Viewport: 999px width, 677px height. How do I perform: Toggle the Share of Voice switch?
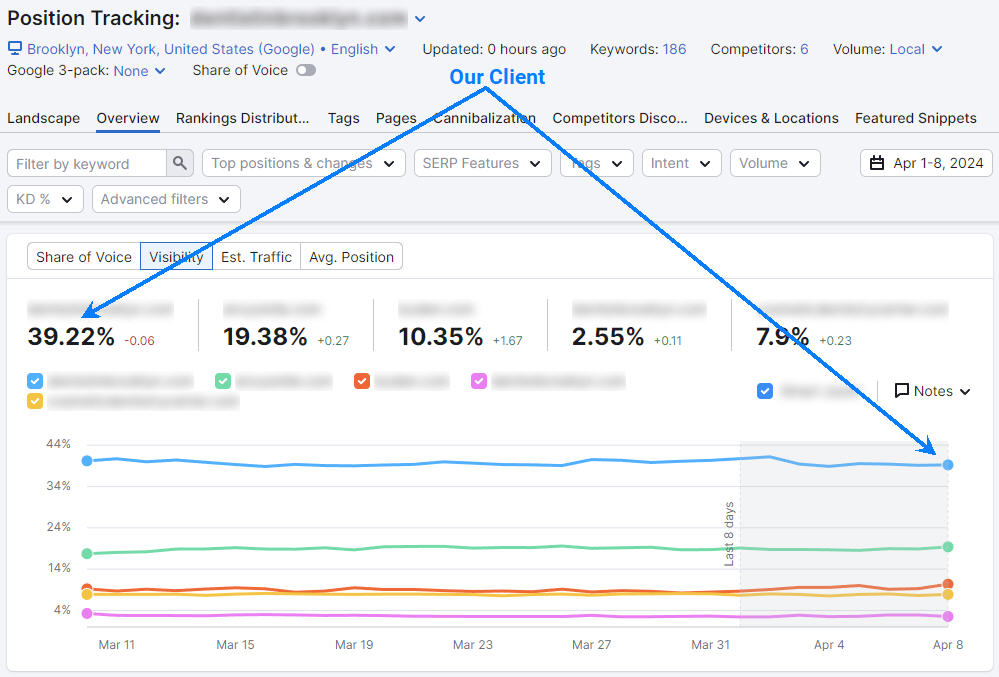(306, 70)
